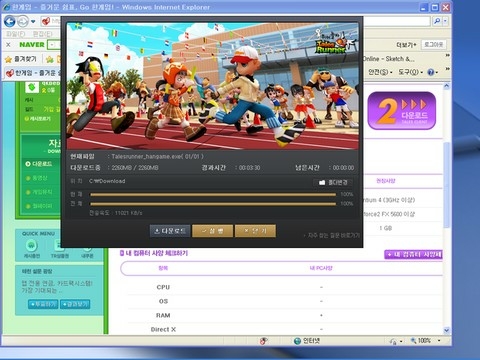
Task: Click the page vertical scrollbar down arrow
Action: 447,330
